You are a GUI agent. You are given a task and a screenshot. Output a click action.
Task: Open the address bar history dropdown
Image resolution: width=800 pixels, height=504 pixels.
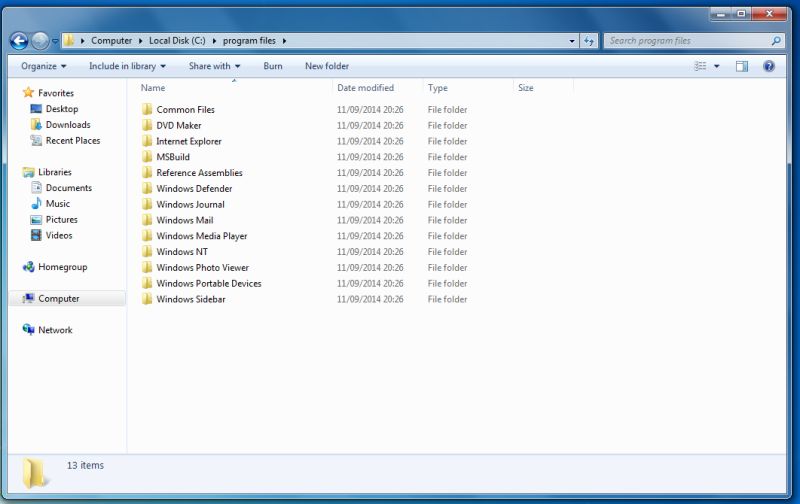(572, 41)
